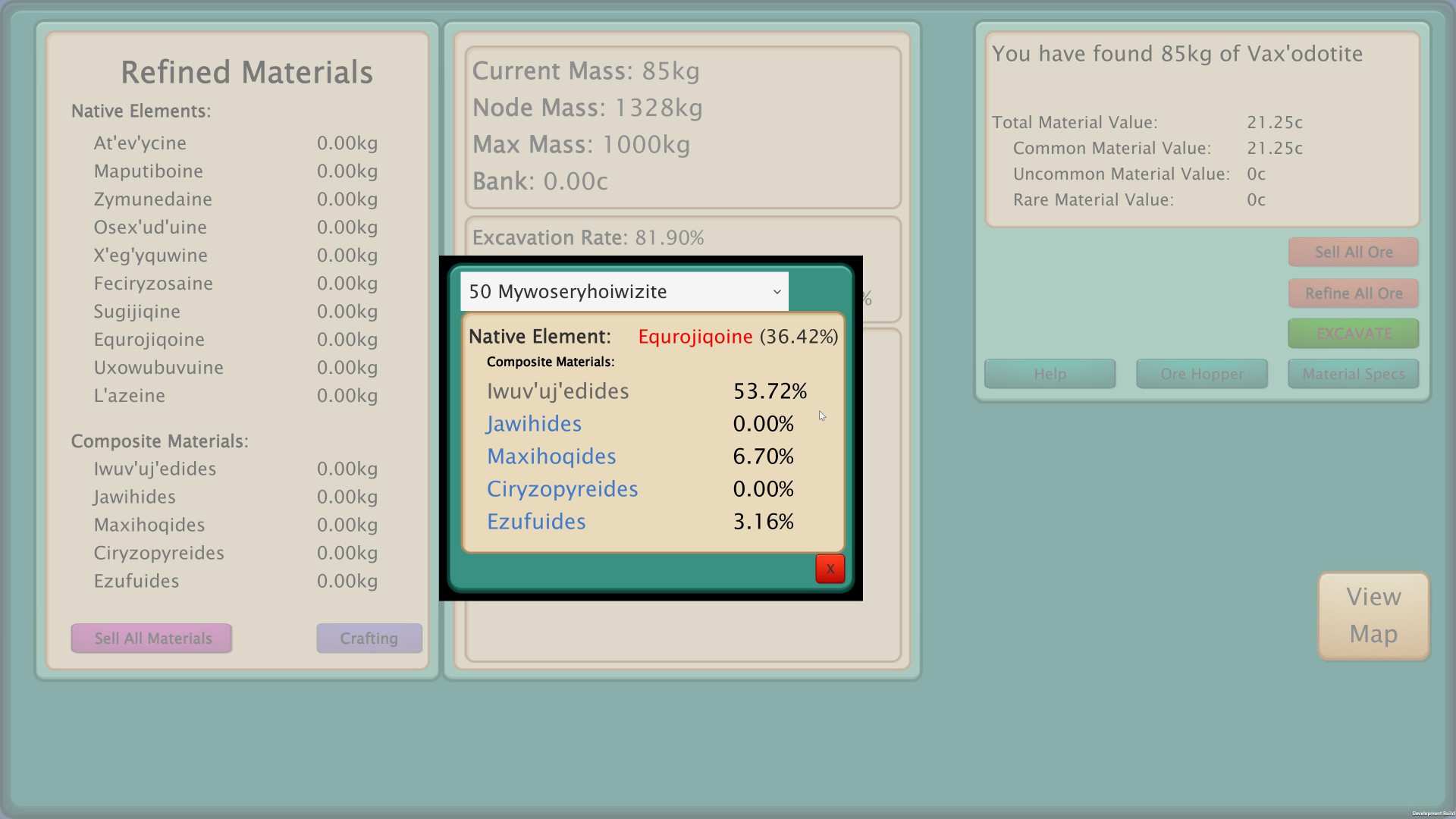Open the Crafting menu

coord(369,639)
